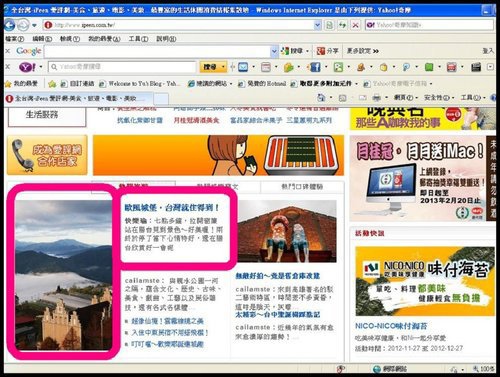Click the Facebook icon on Yahoo toolbar
The image size is (500, 377).
(x=315, y=67)
